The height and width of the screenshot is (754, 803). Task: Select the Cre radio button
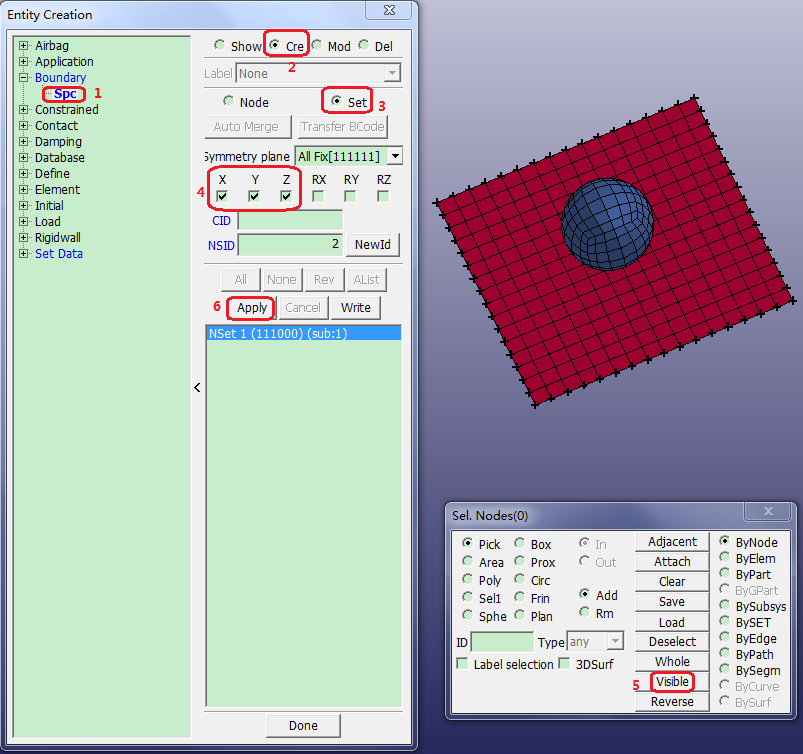point(275,46)
